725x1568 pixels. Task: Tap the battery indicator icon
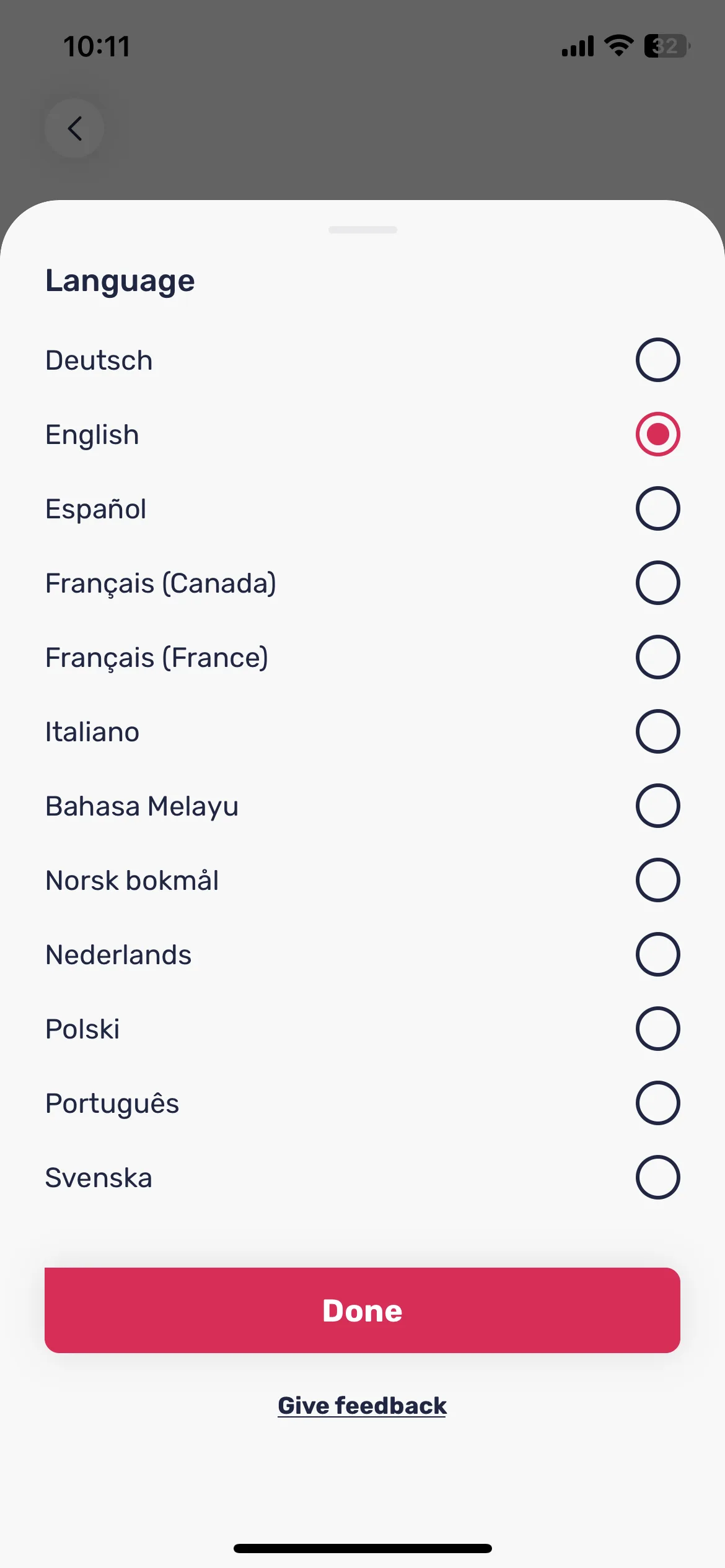pos(667,46)
